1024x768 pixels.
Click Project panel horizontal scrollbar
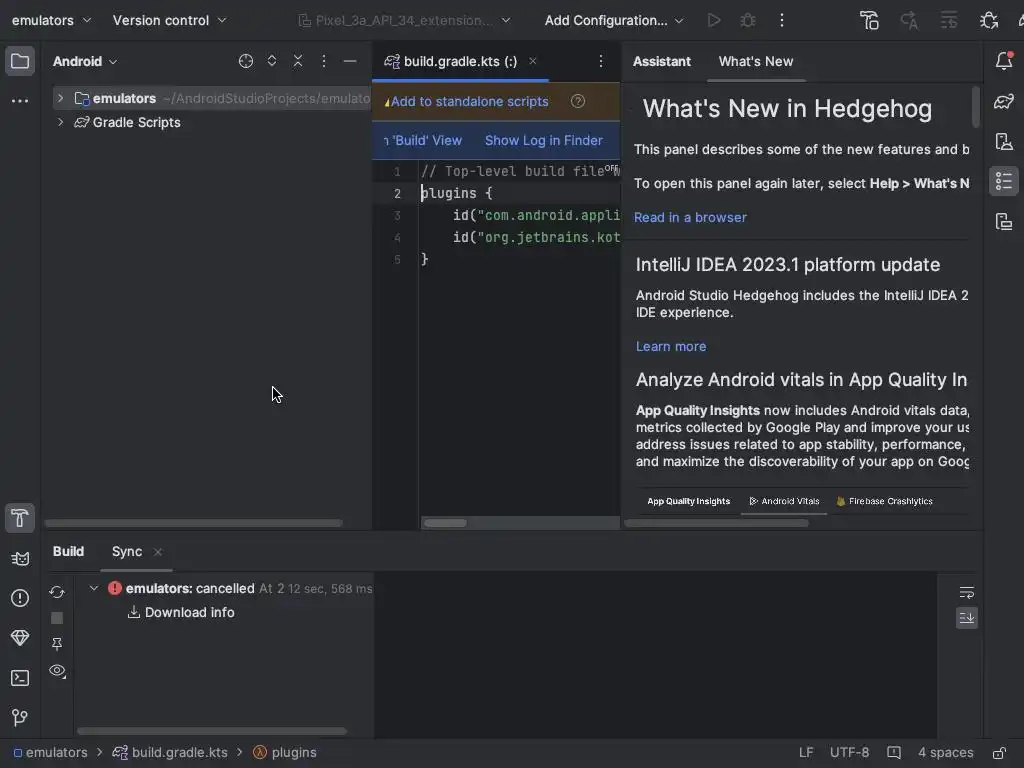[x=193, y=523]
